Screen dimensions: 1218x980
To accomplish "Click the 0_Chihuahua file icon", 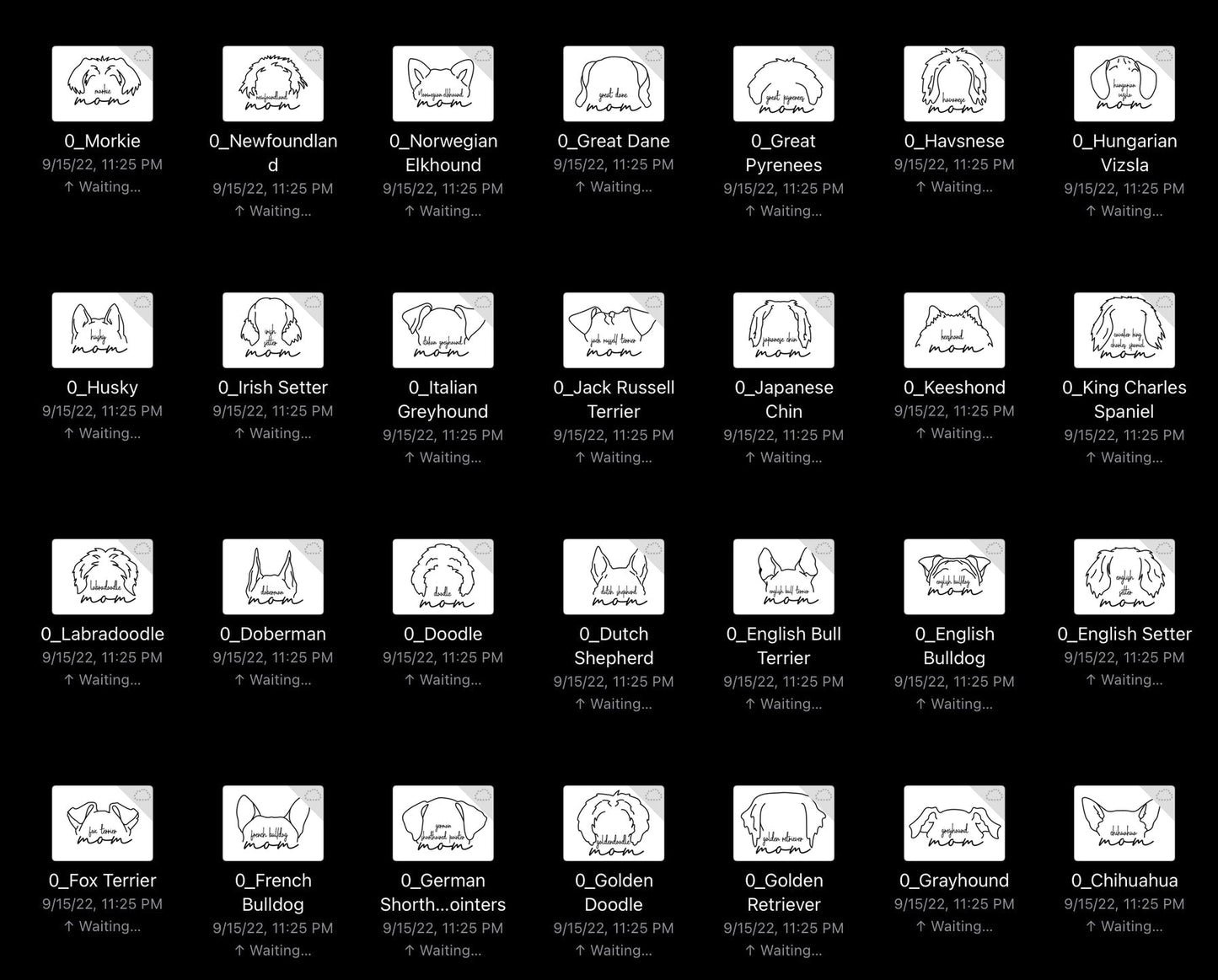I will 1124,823.
